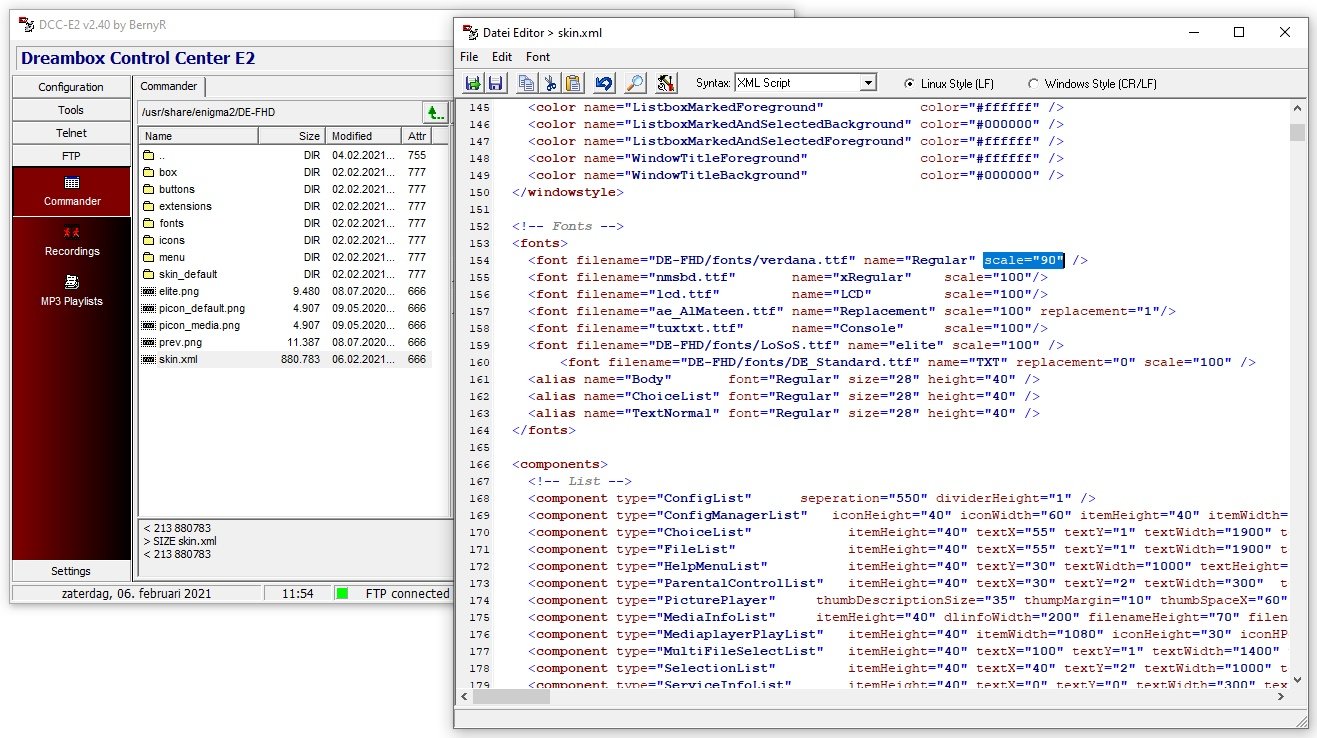Open the Font menu in the editor
The width and height of the screenshot is (1317, 738).
tap(537, 57)
